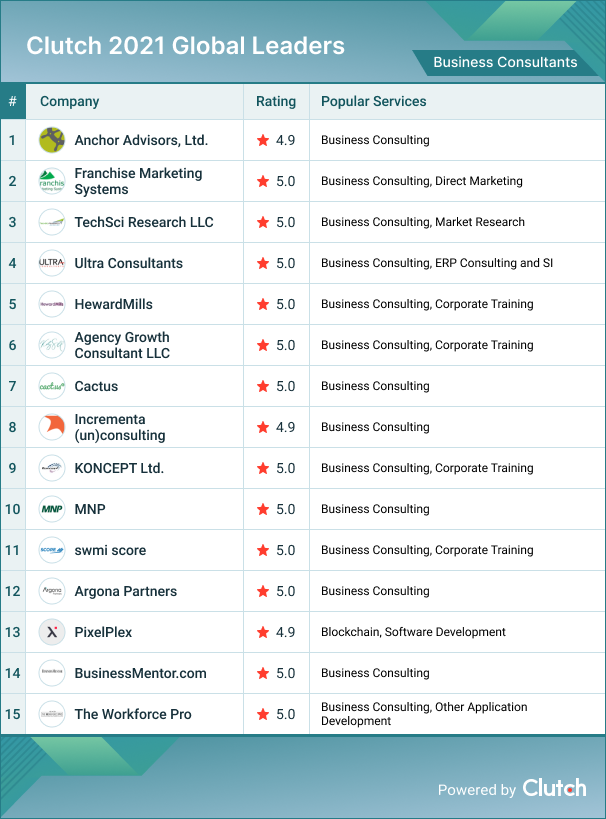Select The Workforce Pro company name
Image resolution: width=606 pixels, height=819 pixels.
pos(133,714)
